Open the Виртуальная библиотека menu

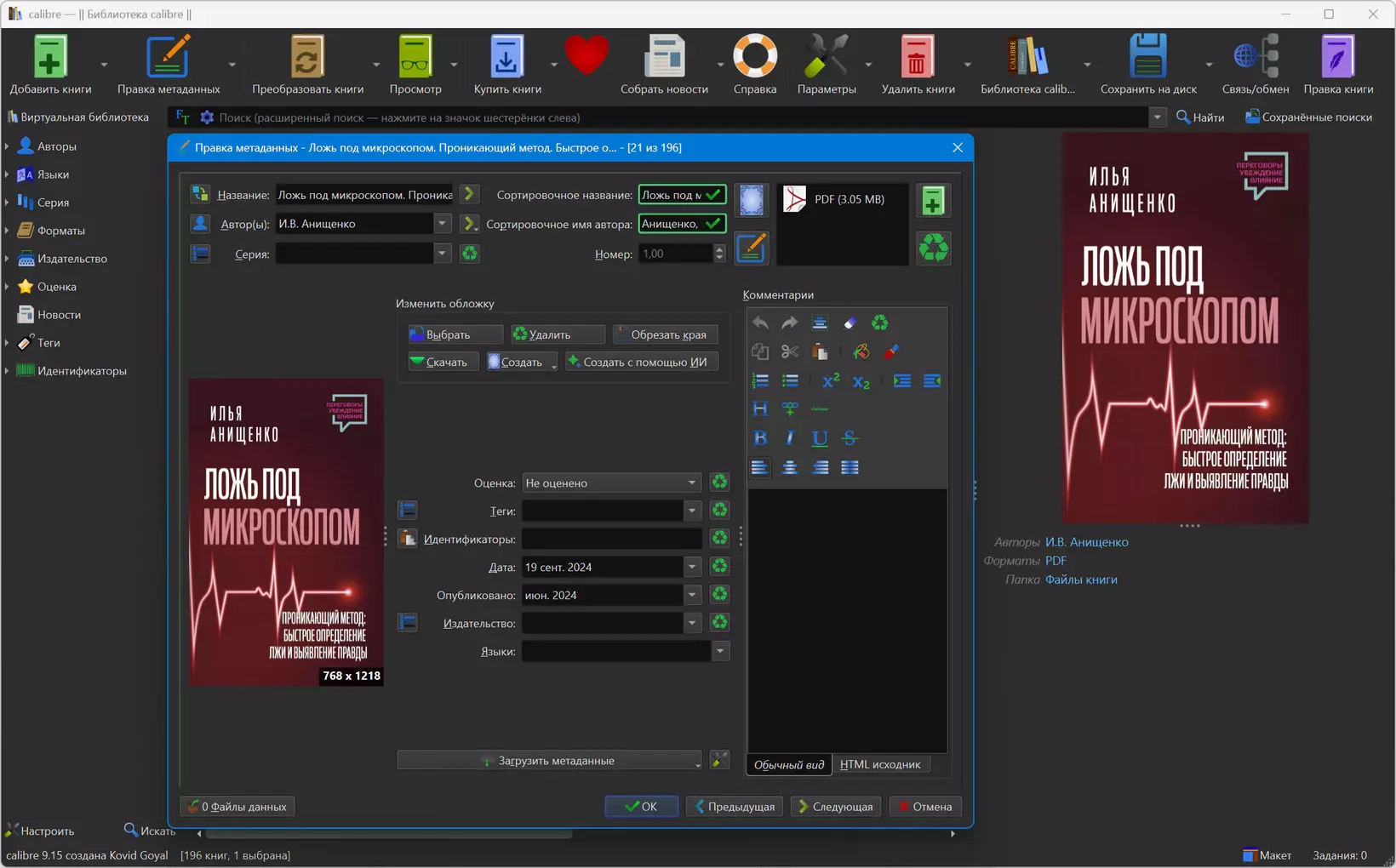pos(77,117)
